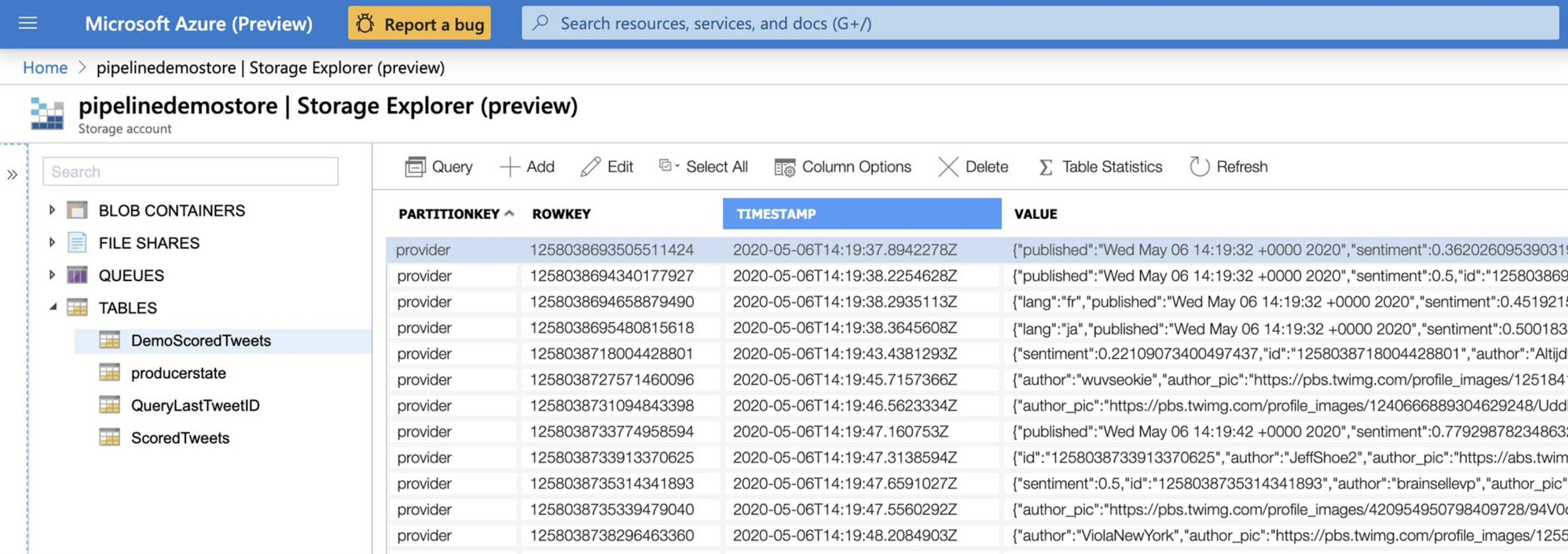Screen dimensions: 1568x554
Task: Open Column Options
Action: (843, 167)
